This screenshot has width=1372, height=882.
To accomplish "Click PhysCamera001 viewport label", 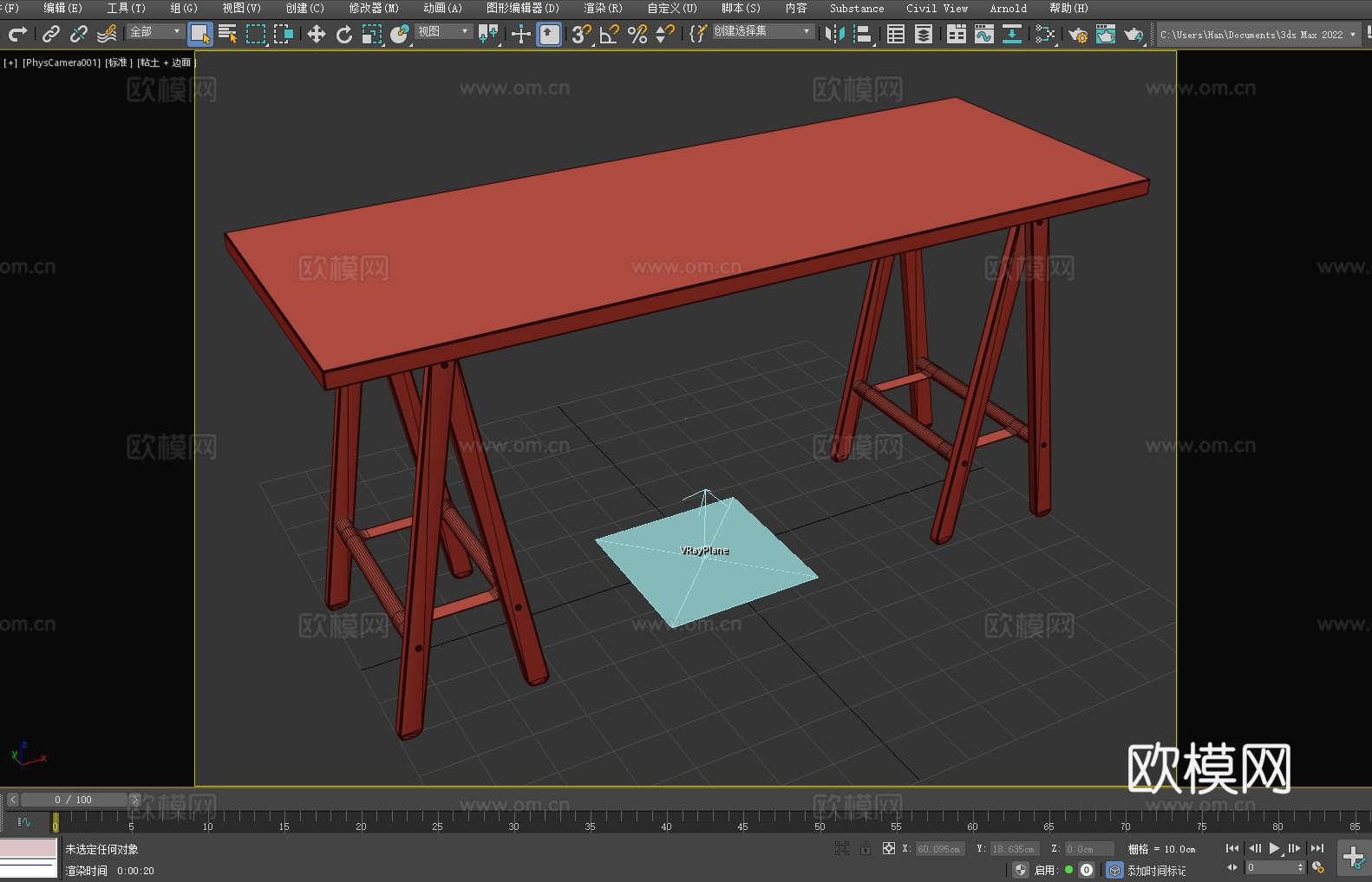I will point(62,62).
